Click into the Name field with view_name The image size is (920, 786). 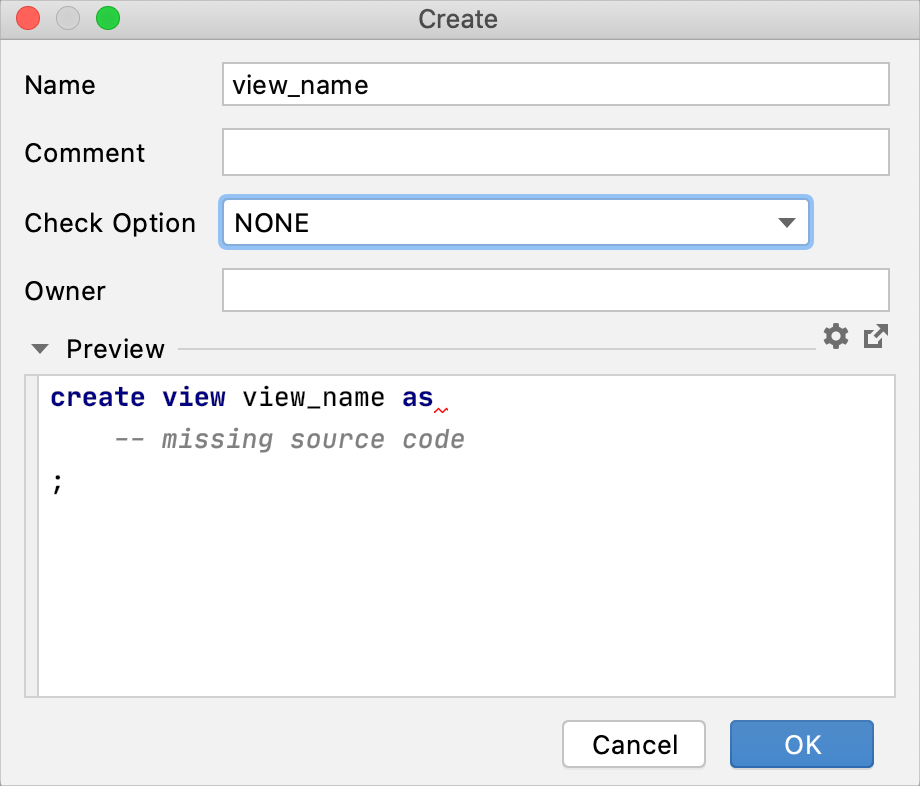coord(555,85)
